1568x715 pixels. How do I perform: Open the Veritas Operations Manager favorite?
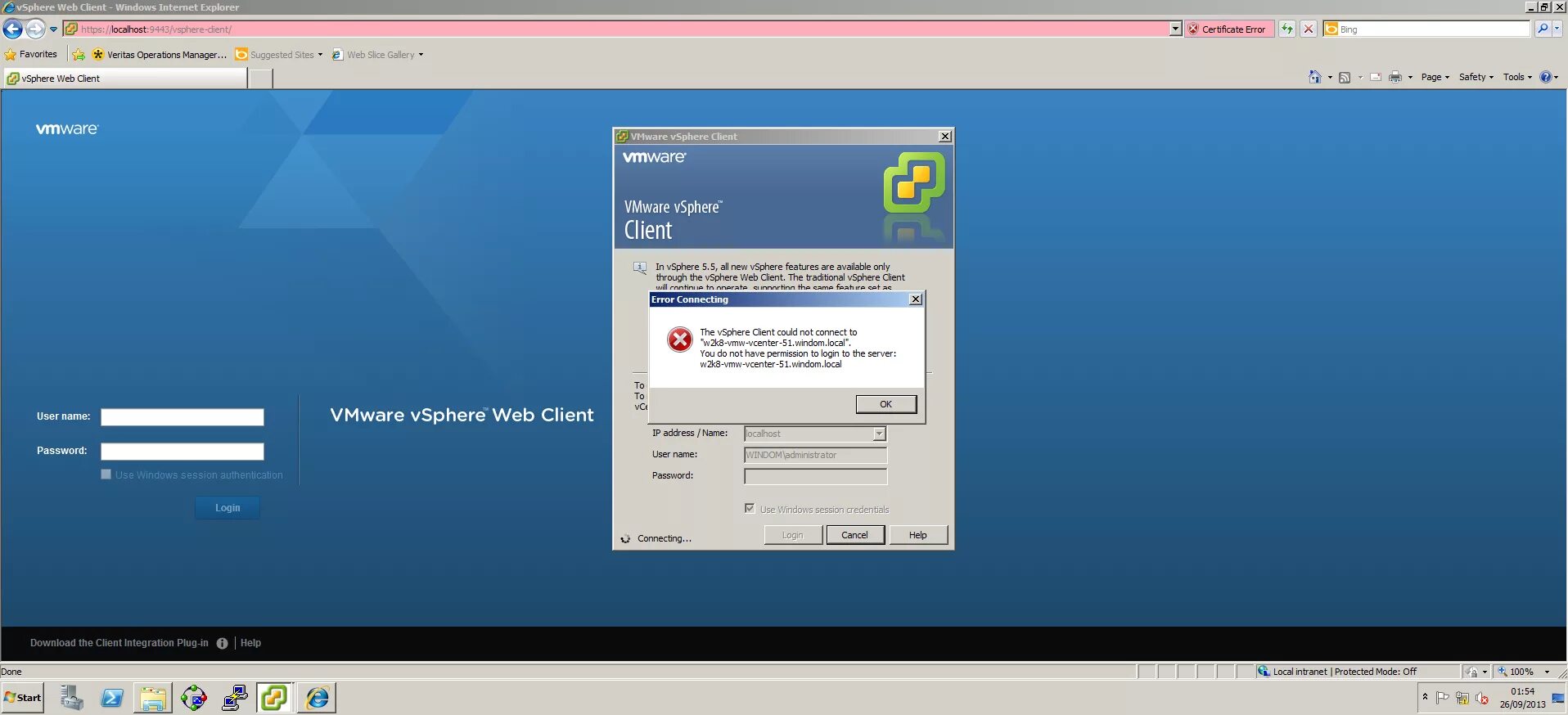point(160,55)
